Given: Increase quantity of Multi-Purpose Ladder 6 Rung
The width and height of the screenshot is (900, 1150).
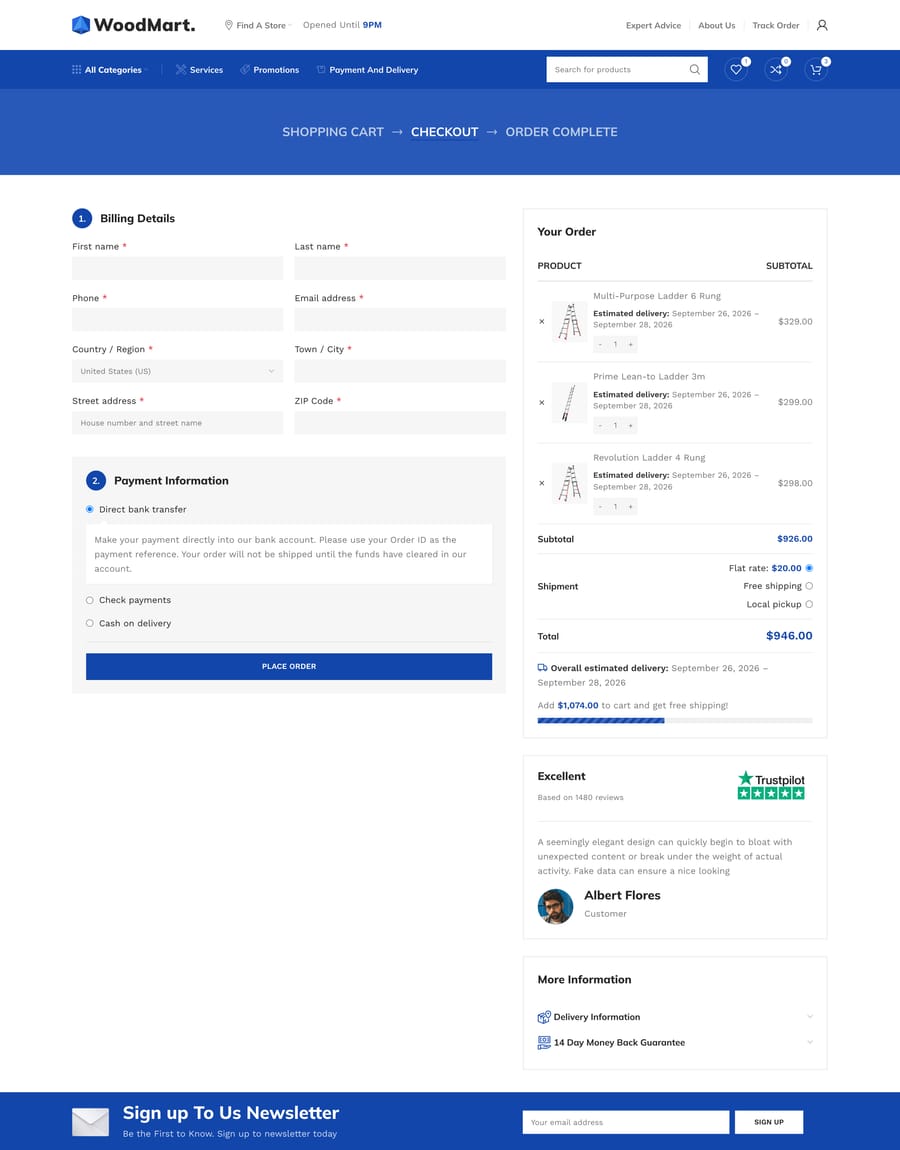Looking at the screenshot, I should coord(630,344).
